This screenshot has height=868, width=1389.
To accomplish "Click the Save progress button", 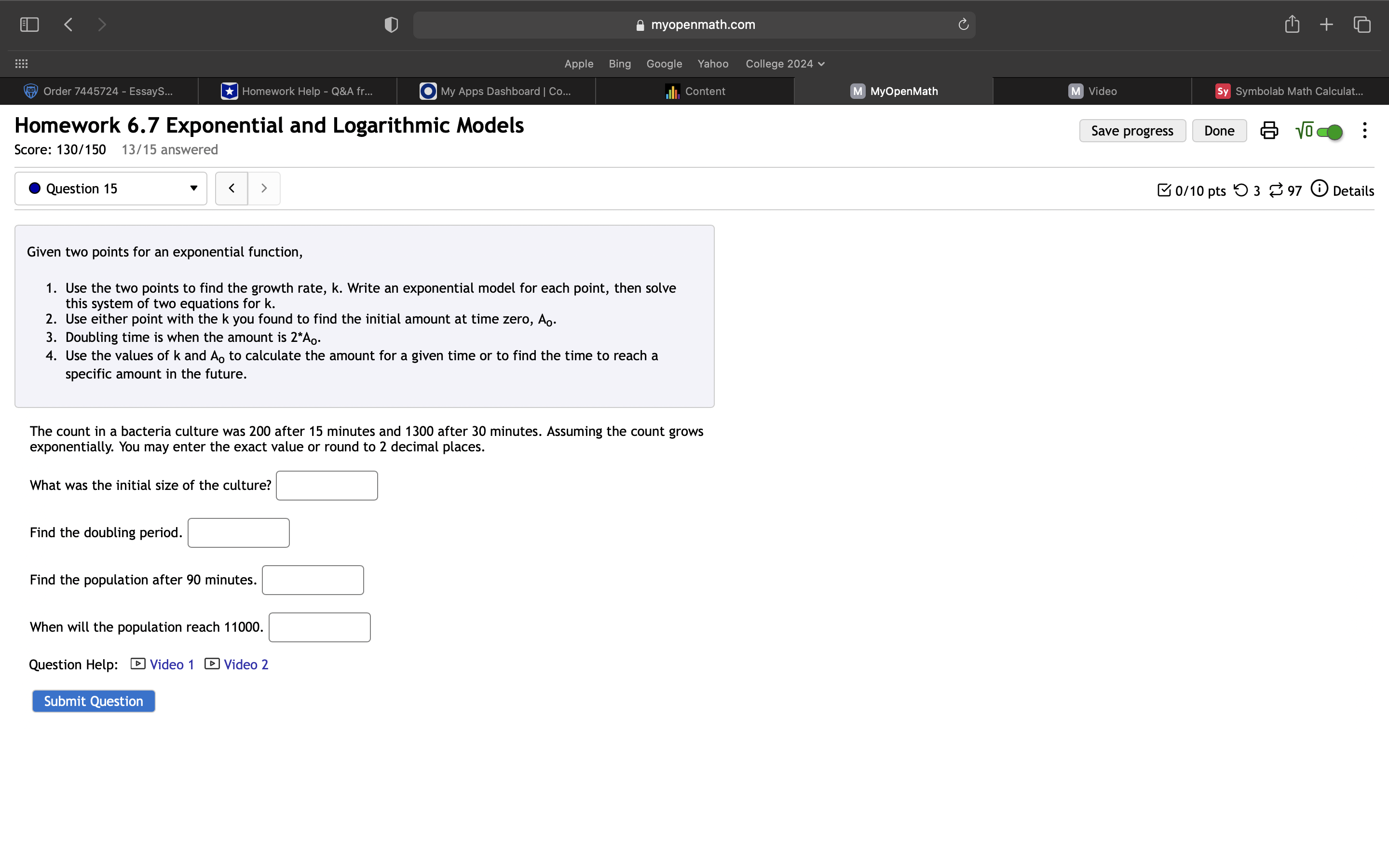I will 1131,130.
